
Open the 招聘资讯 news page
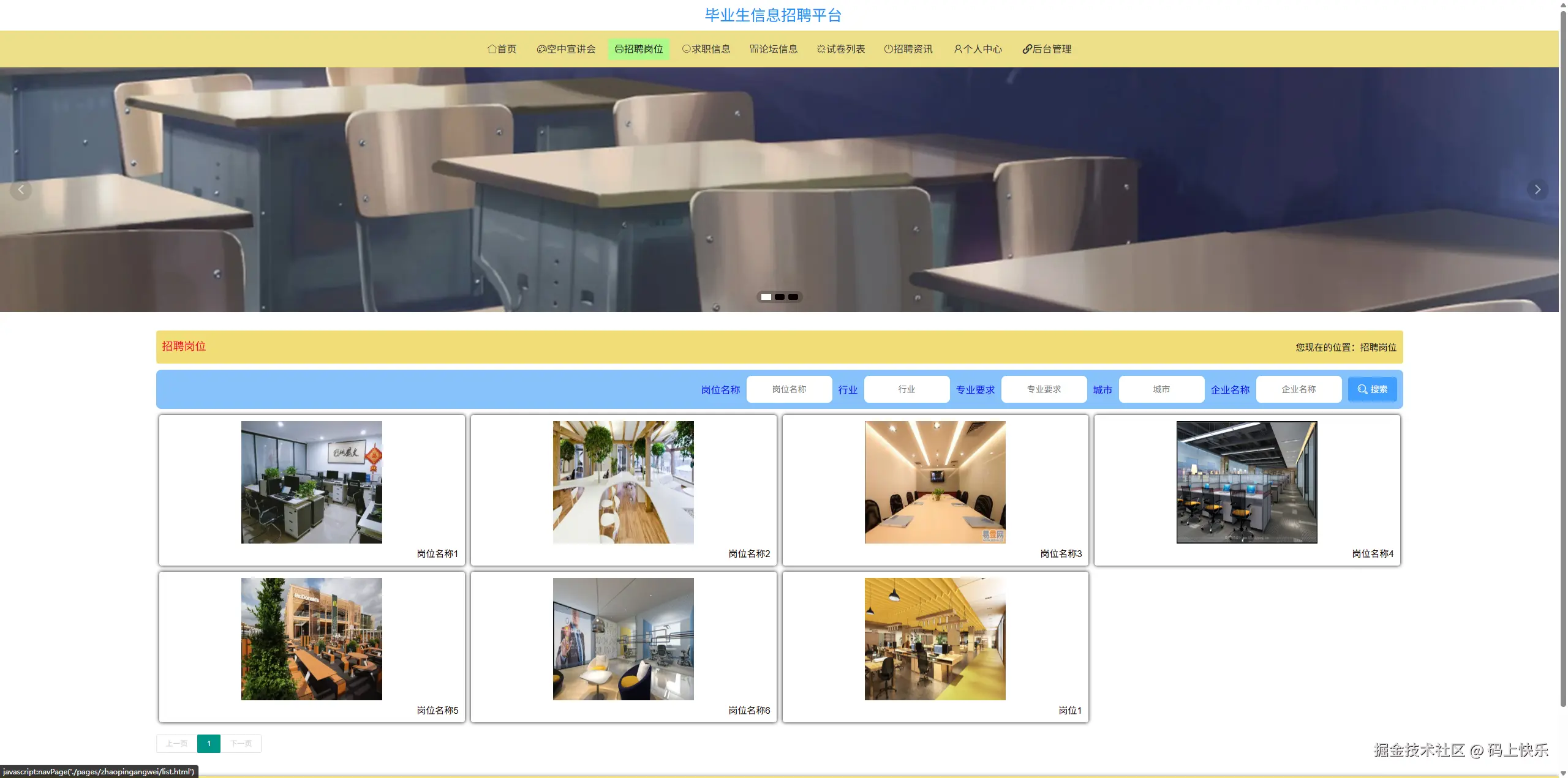[x=908, y=49]
